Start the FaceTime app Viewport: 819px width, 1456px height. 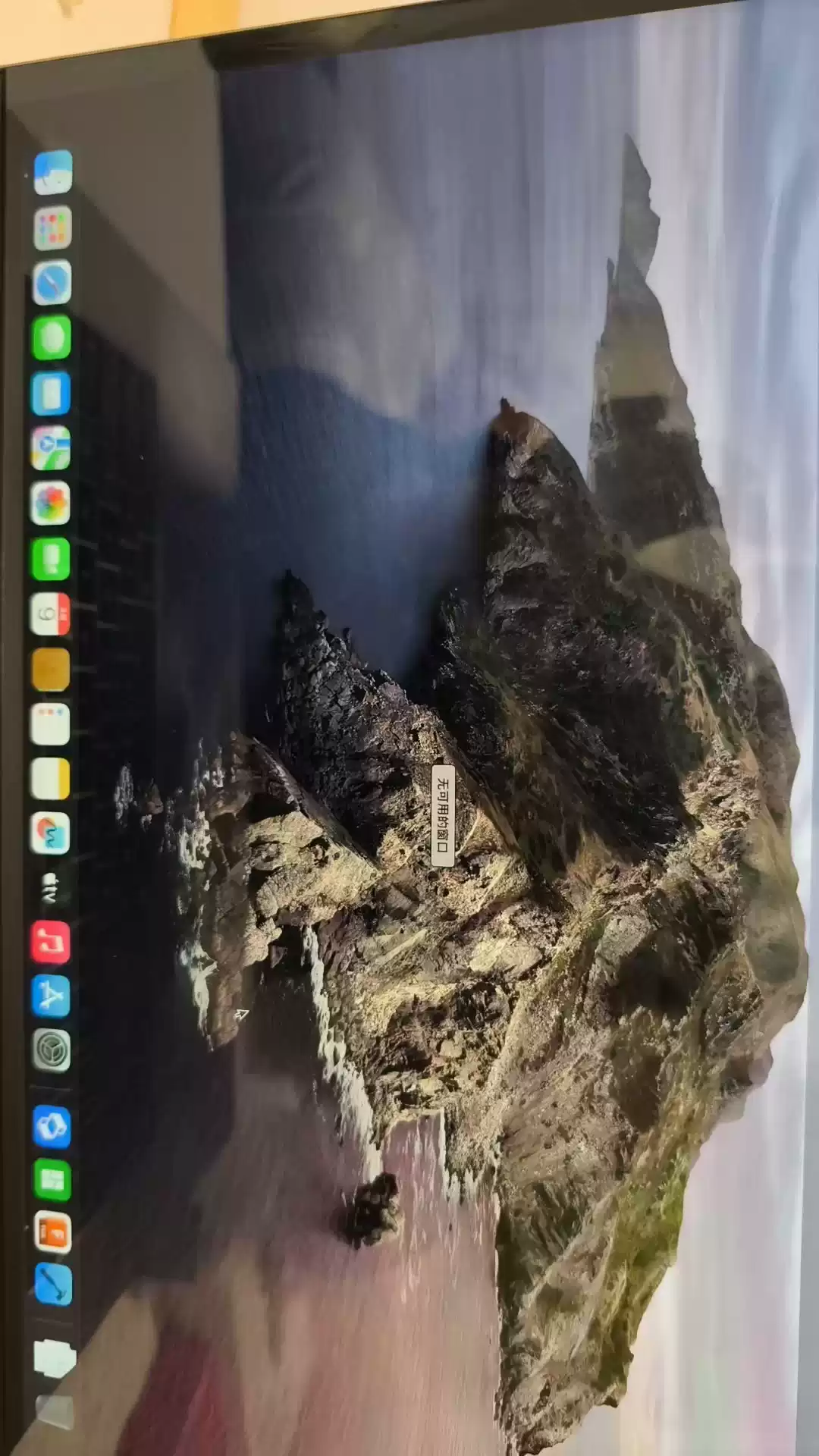(x=51, y=559)
